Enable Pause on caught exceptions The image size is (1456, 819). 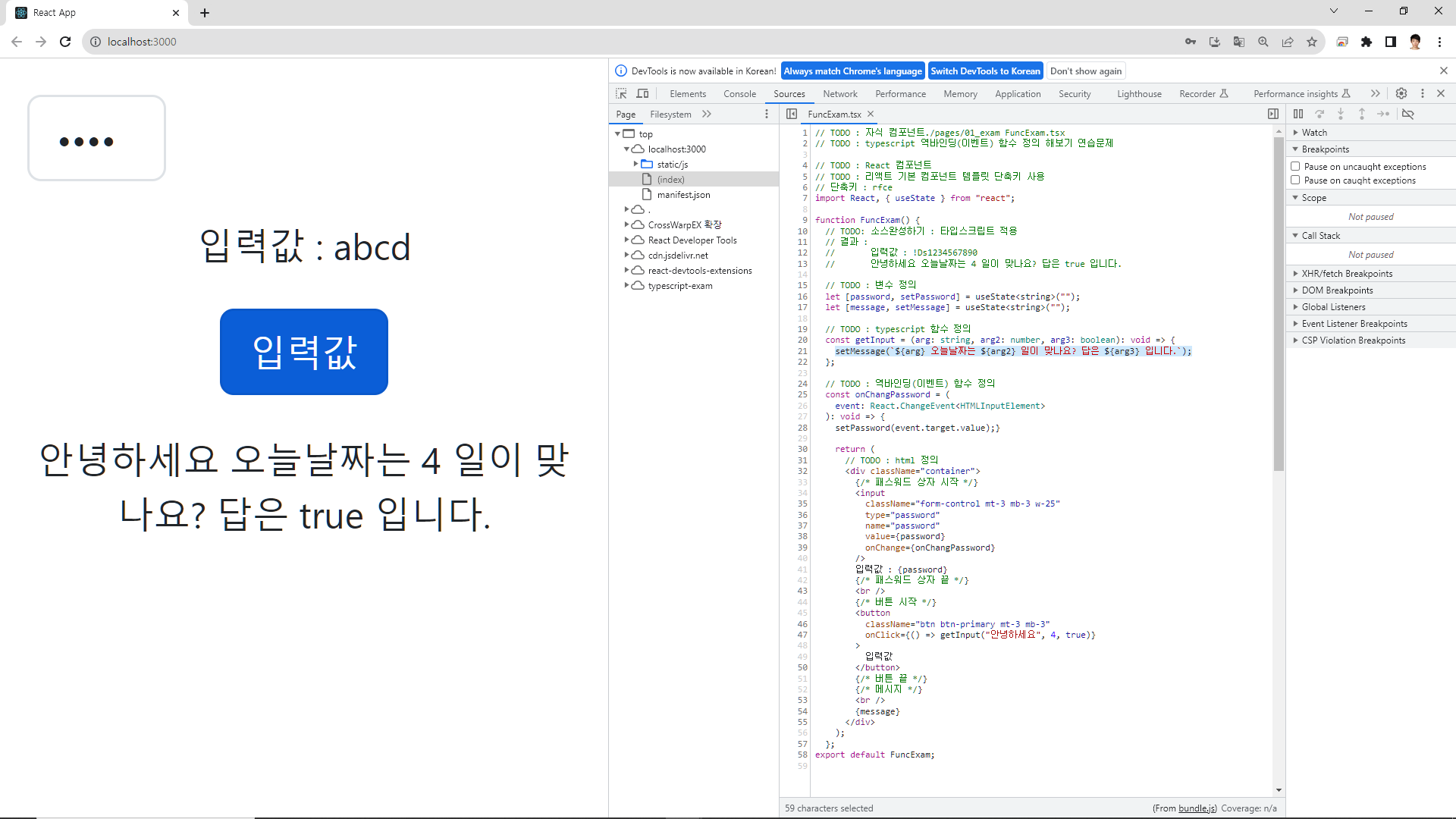pyautogui.click(x=1296, y=180)
